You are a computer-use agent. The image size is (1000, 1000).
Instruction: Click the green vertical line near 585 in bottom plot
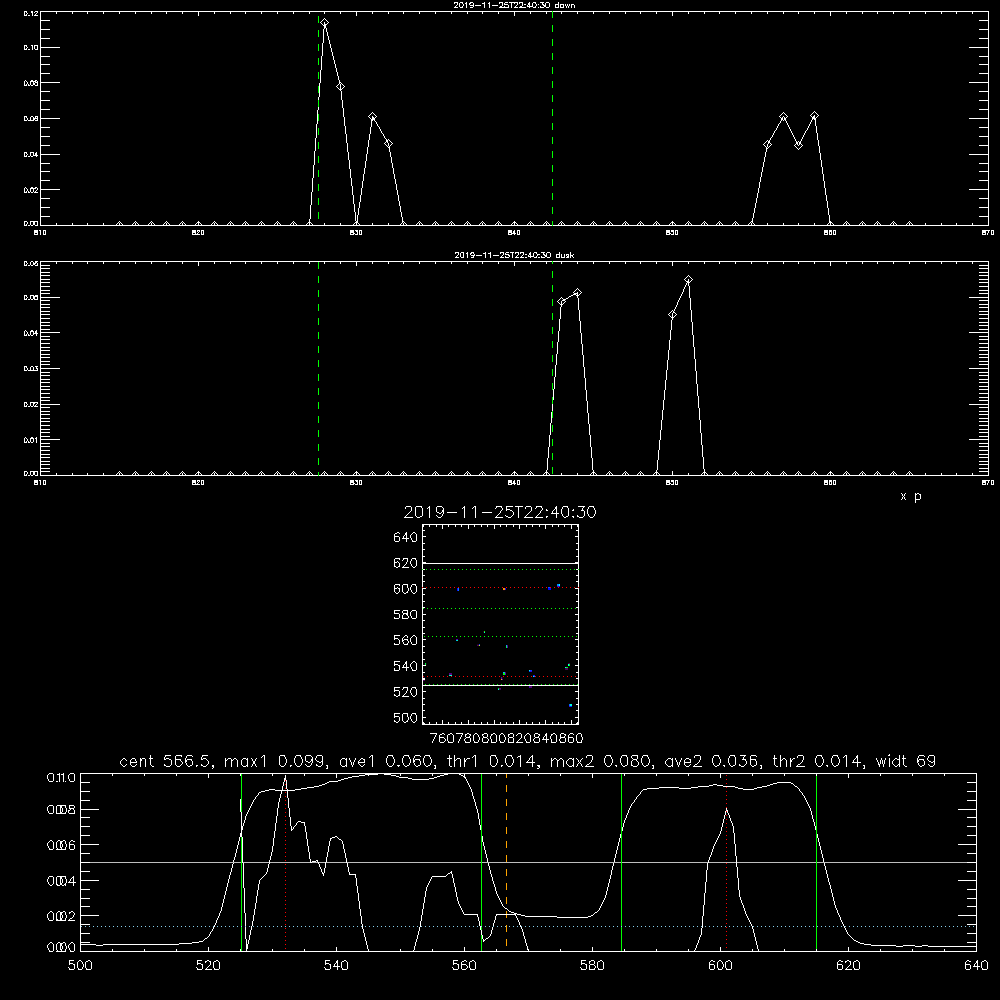pyautogui.click(x=621, y=861)
